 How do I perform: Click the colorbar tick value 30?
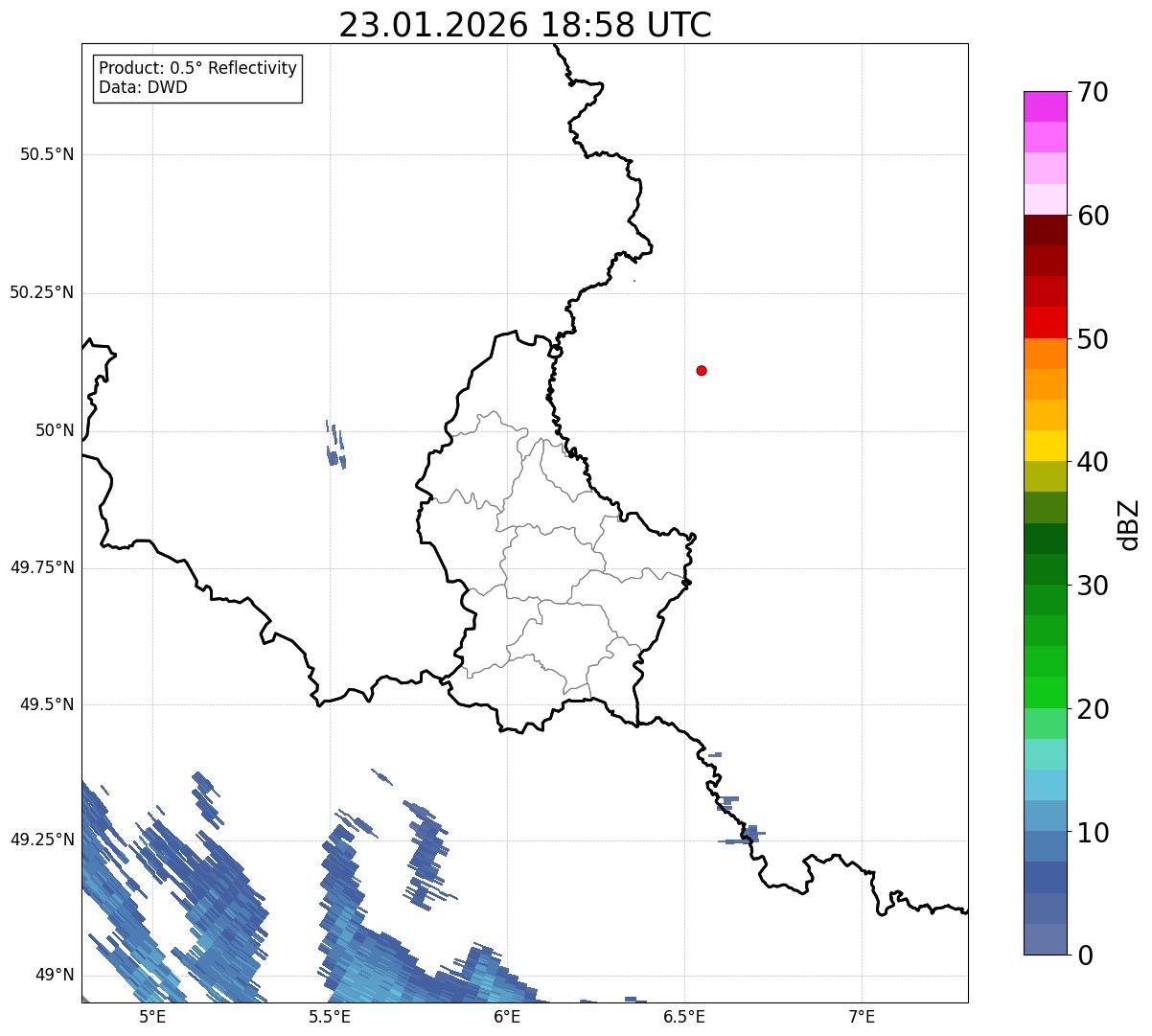[1093, 586]
